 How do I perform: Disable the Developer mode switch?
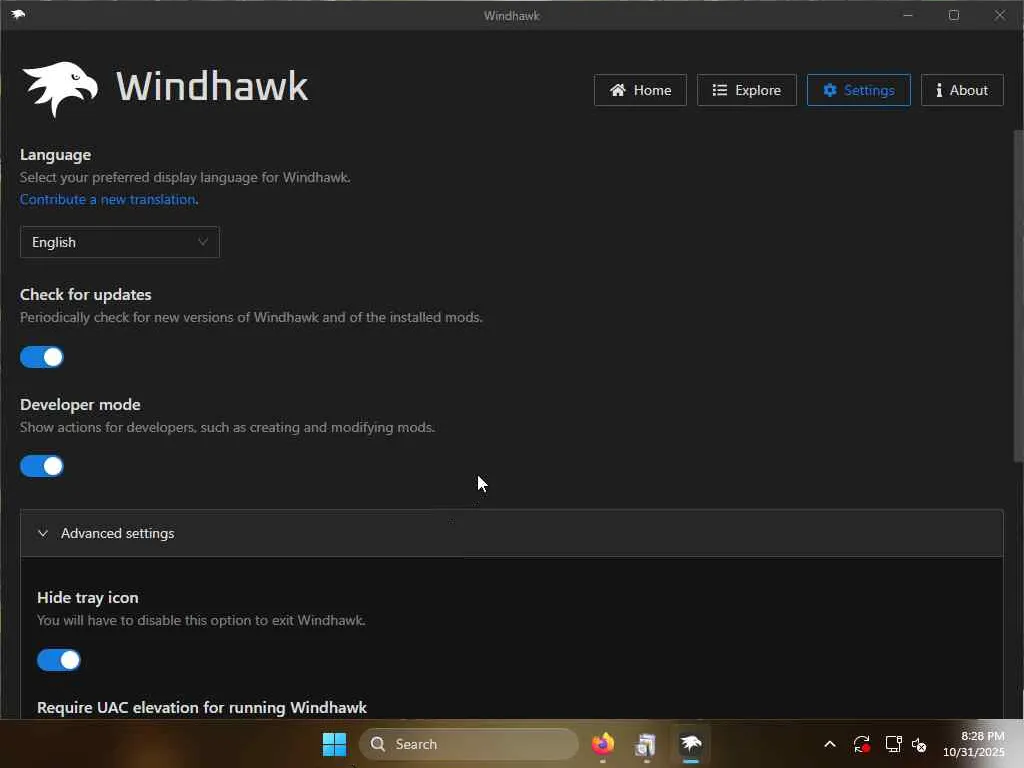click(42, 466)
